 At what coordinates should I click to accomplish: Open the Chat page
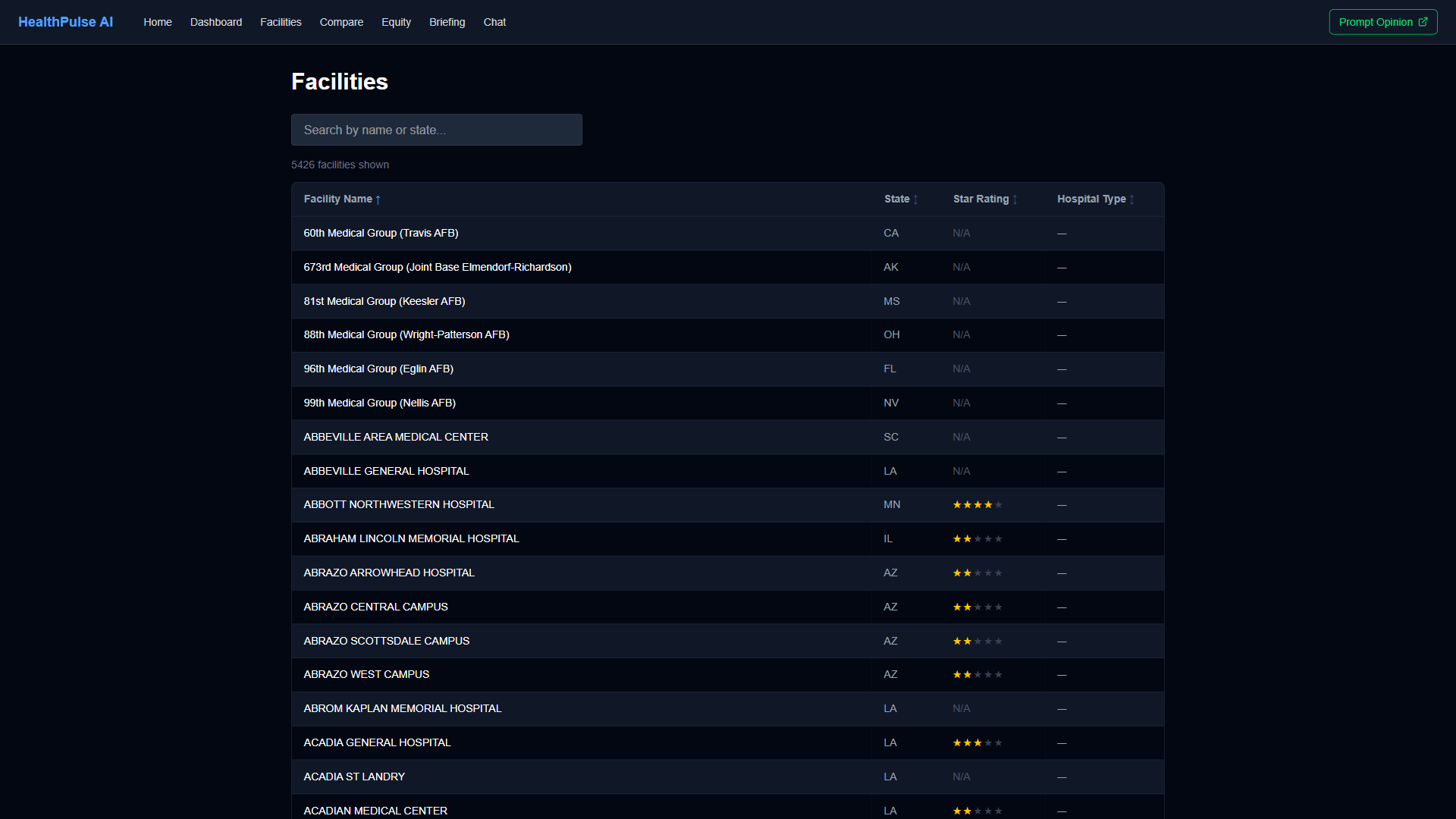[x=494, y=22]
